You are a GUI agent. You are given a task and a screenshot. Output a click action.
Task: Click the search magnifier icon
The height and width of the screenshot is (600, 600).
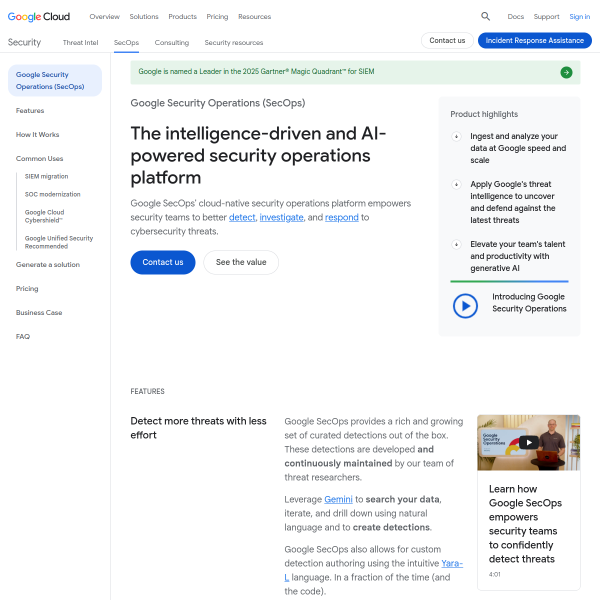pos(485,16)
